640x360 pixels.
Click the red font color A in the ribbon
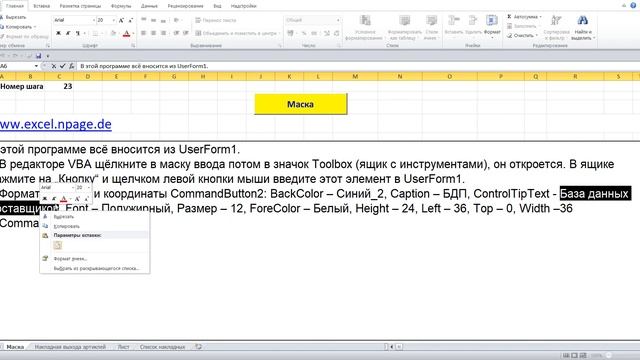click(127, 33)
